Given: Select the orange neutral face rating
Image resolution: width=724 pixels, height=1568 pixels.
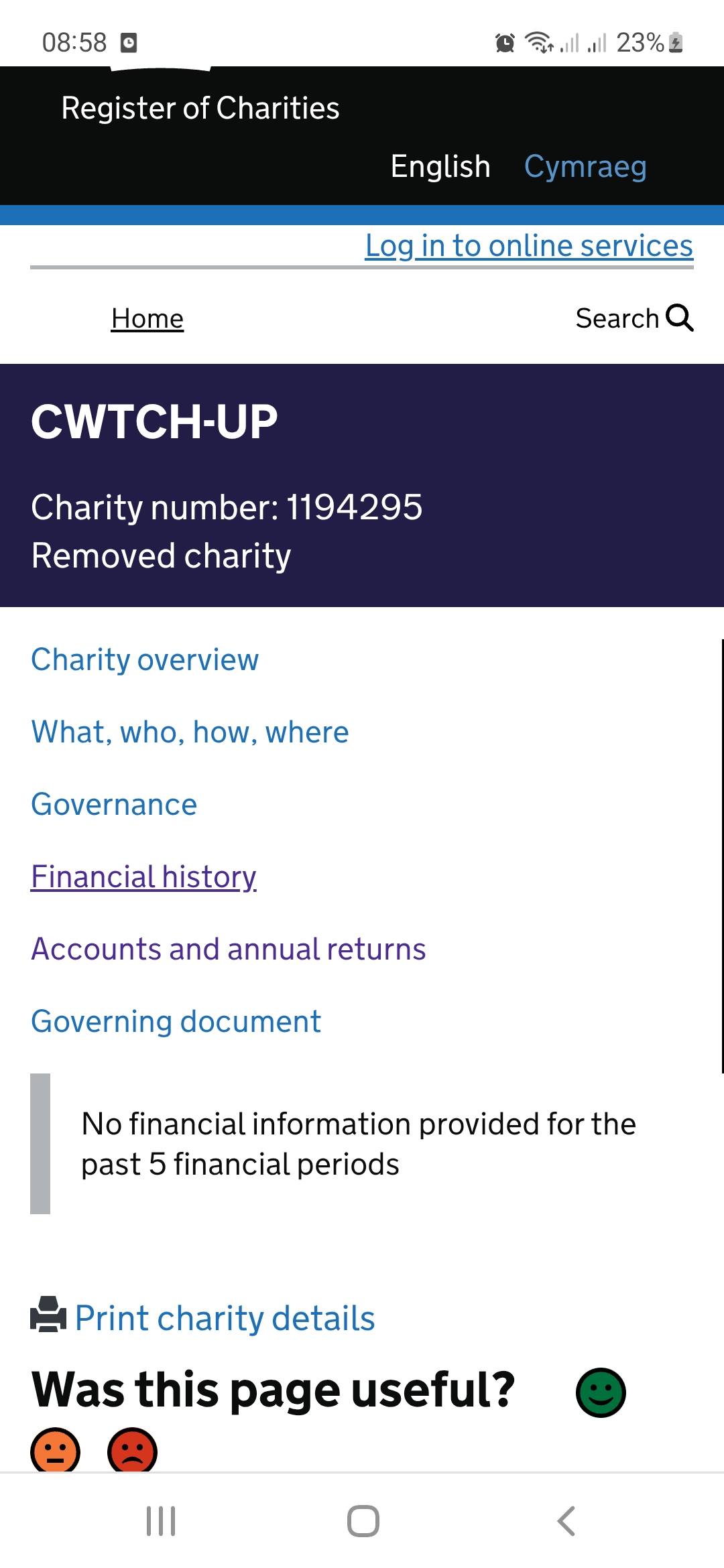Looking at the screenshot, I should click(55, 1450).
